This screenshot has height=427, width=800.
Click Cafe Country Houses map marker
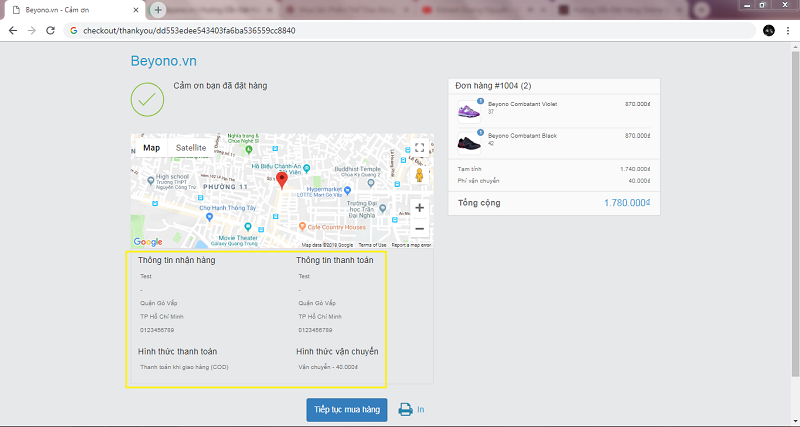pos(303,227)
